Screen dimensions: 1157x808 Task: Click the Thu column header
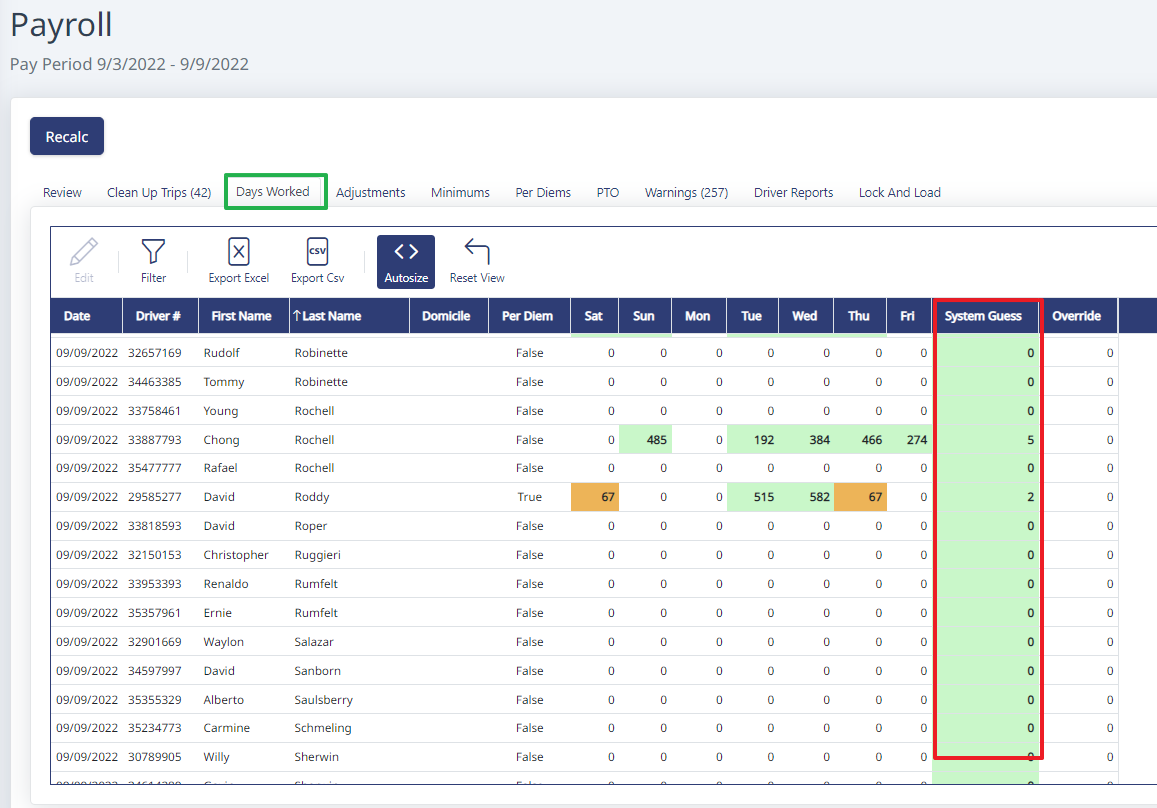[x=858, y=316]
